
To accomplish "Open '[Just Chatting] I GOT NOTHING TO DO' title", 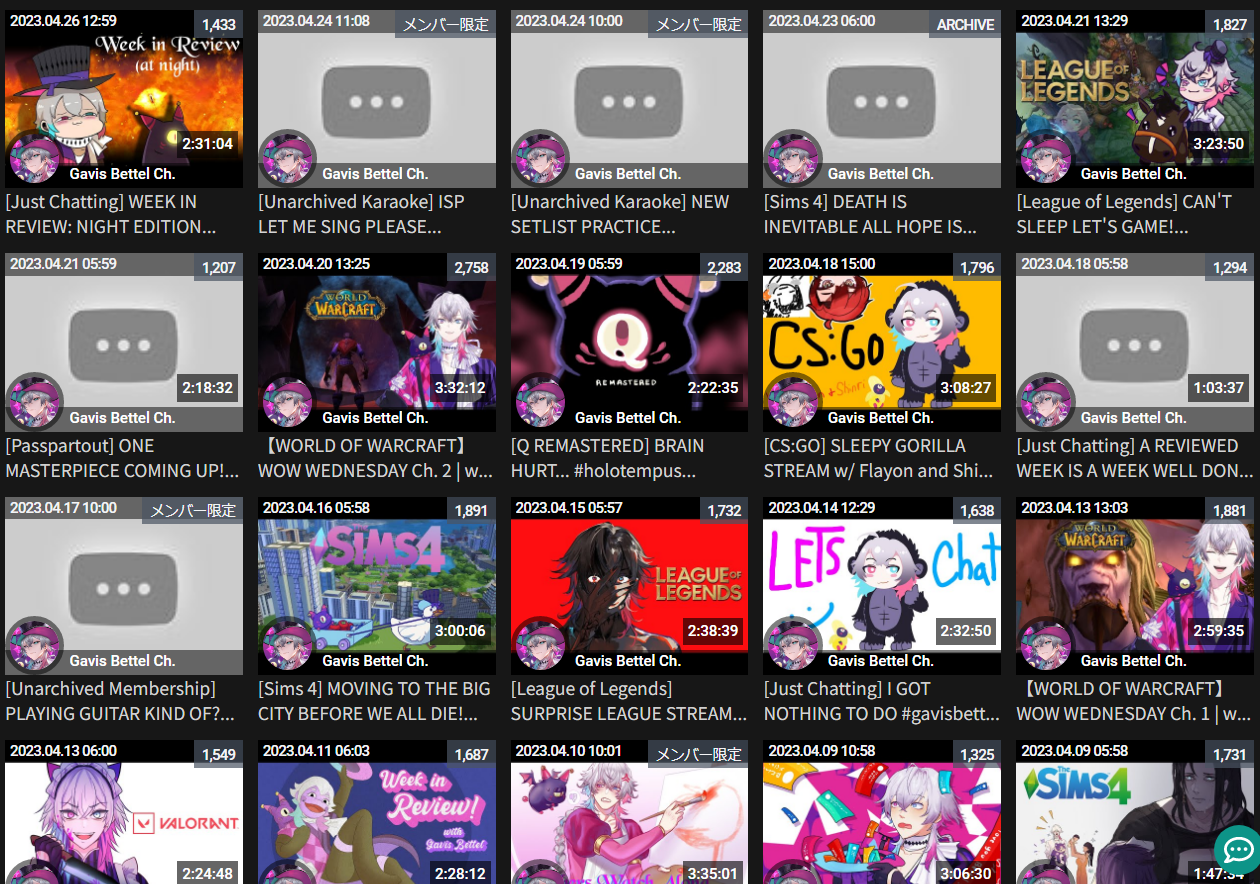I will (x=881, y=701).
